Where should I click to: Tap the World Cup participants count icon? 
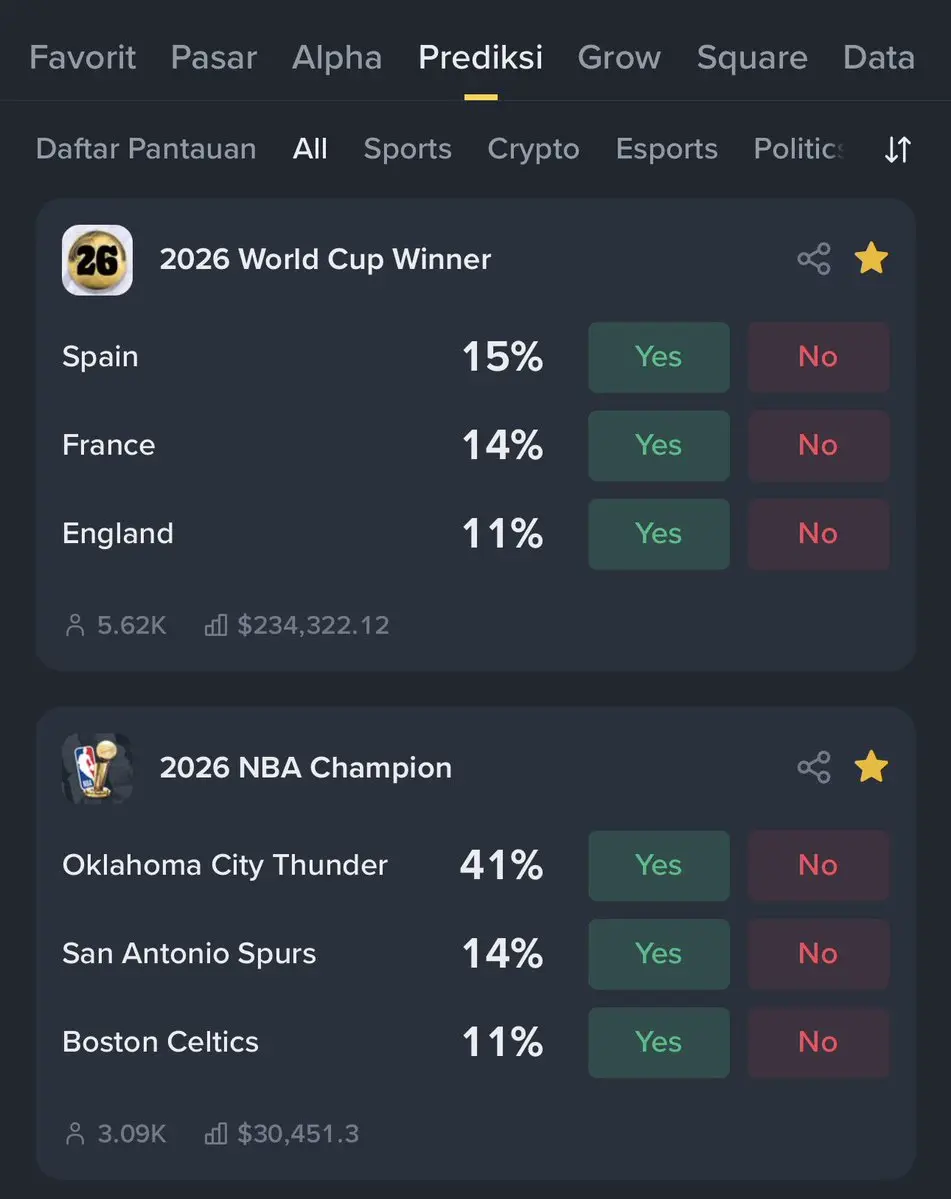pos(75,626)
